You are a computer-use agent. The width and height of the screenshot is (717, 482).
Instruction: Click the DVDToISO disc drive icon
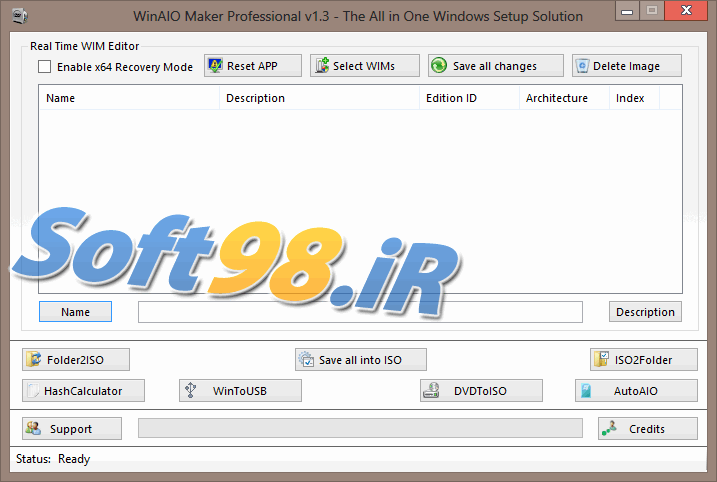[431, 391]
